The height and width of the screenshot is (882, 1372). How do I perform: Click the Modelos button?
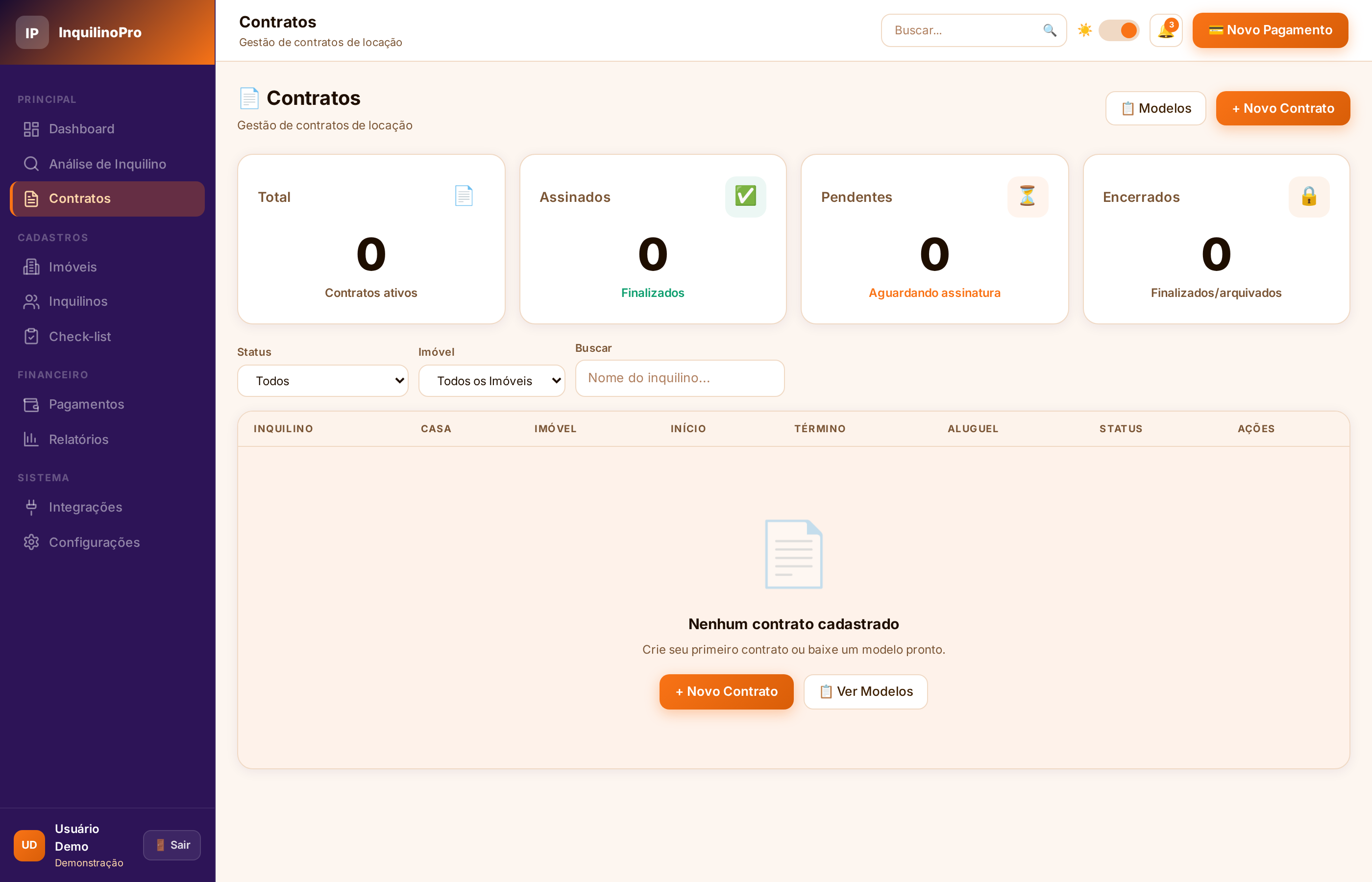1155,108
